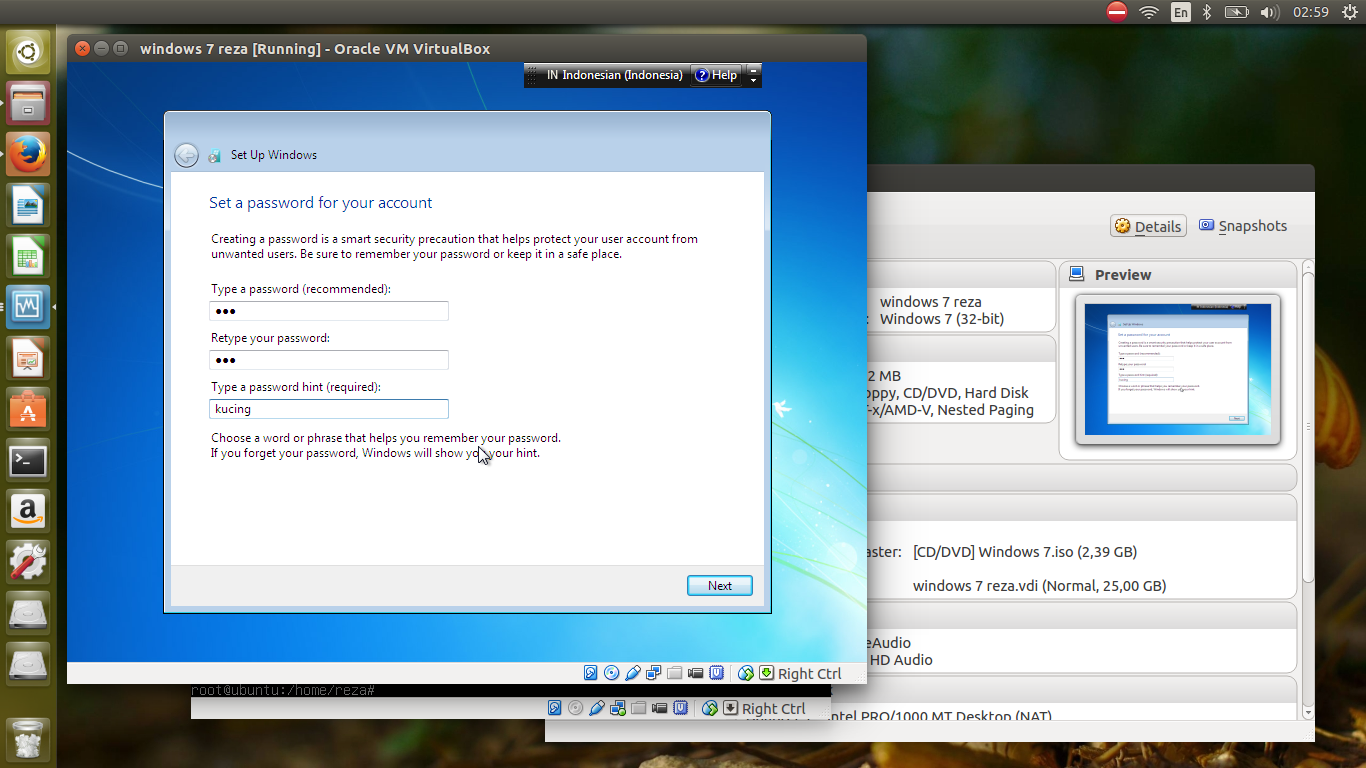Launch Firefox from the dock
Viewport: 1366px width, 768px height.
pos(28,154)
